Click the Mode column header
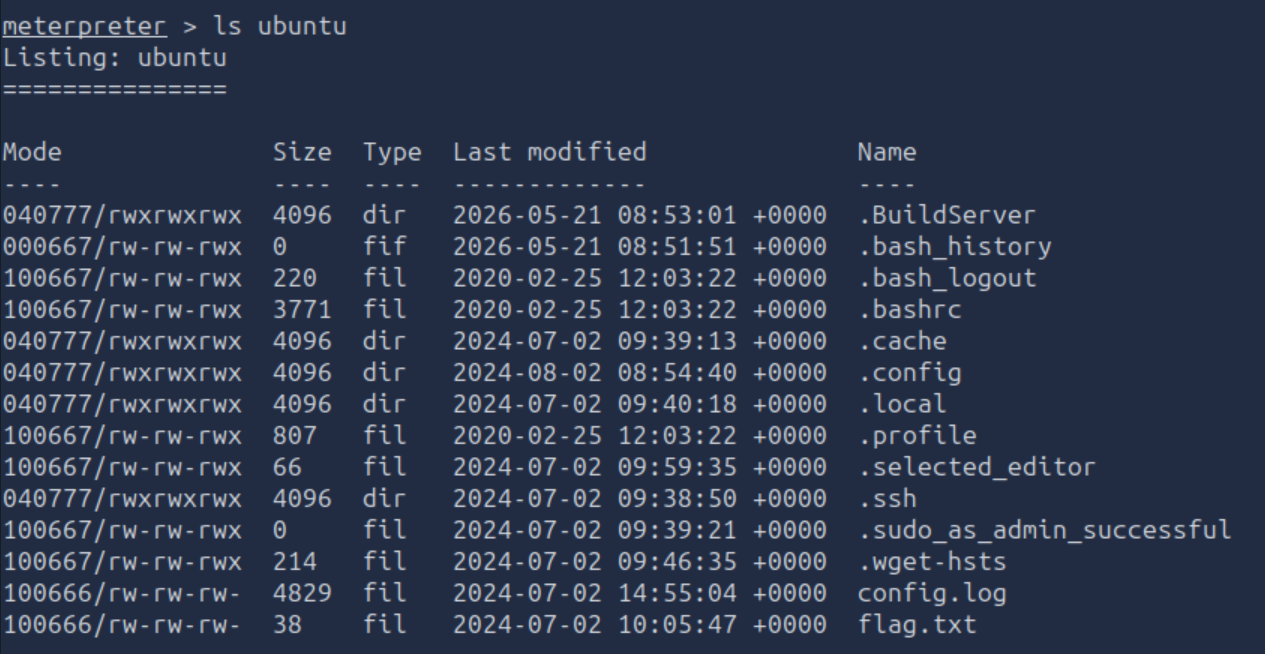 (x=32, y=152)
